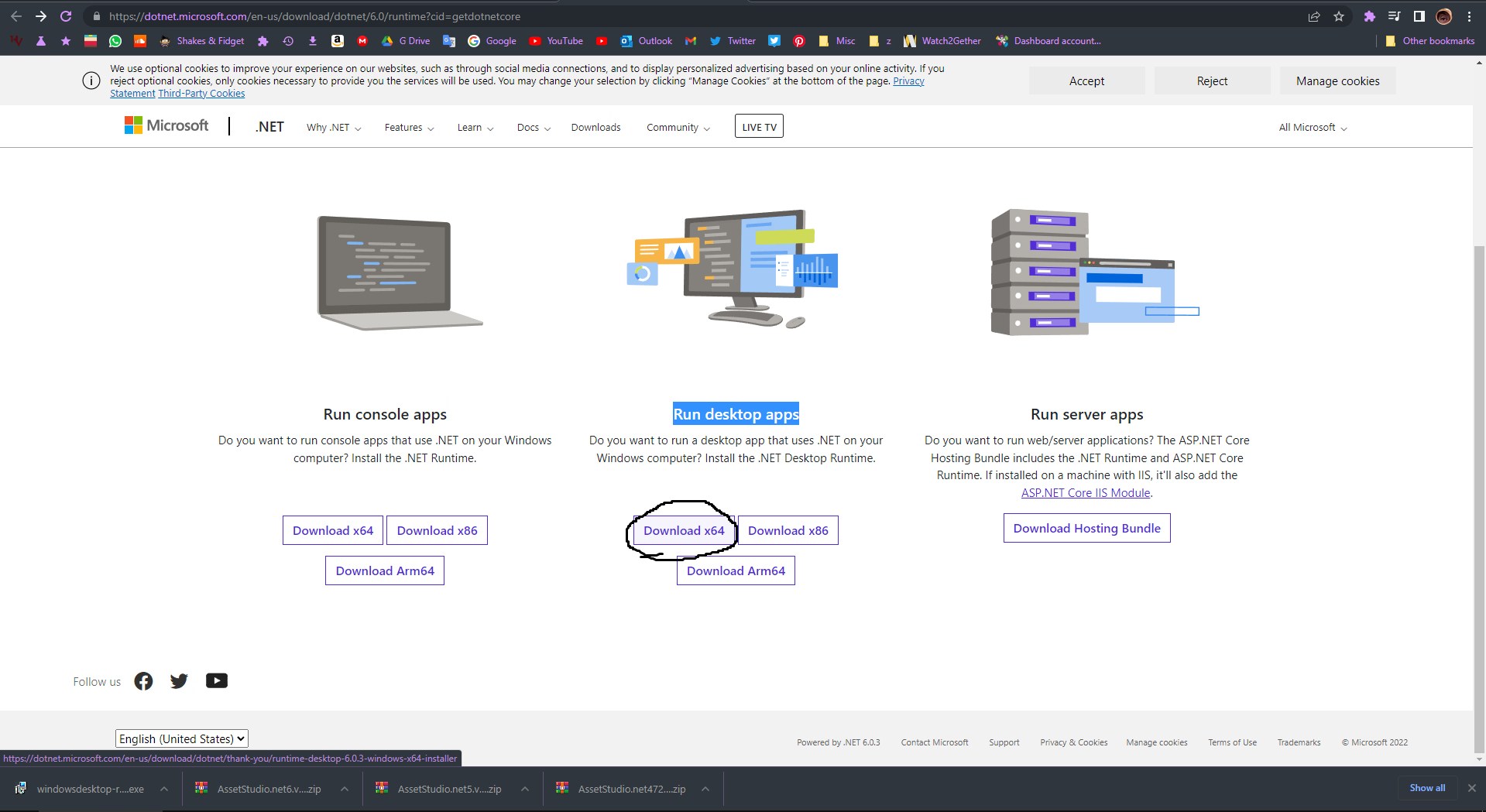Visit the YouTube icon next to Follow us
Image resolution: width=1486 pixels, height=812 pixels.
tap(217, 681)
